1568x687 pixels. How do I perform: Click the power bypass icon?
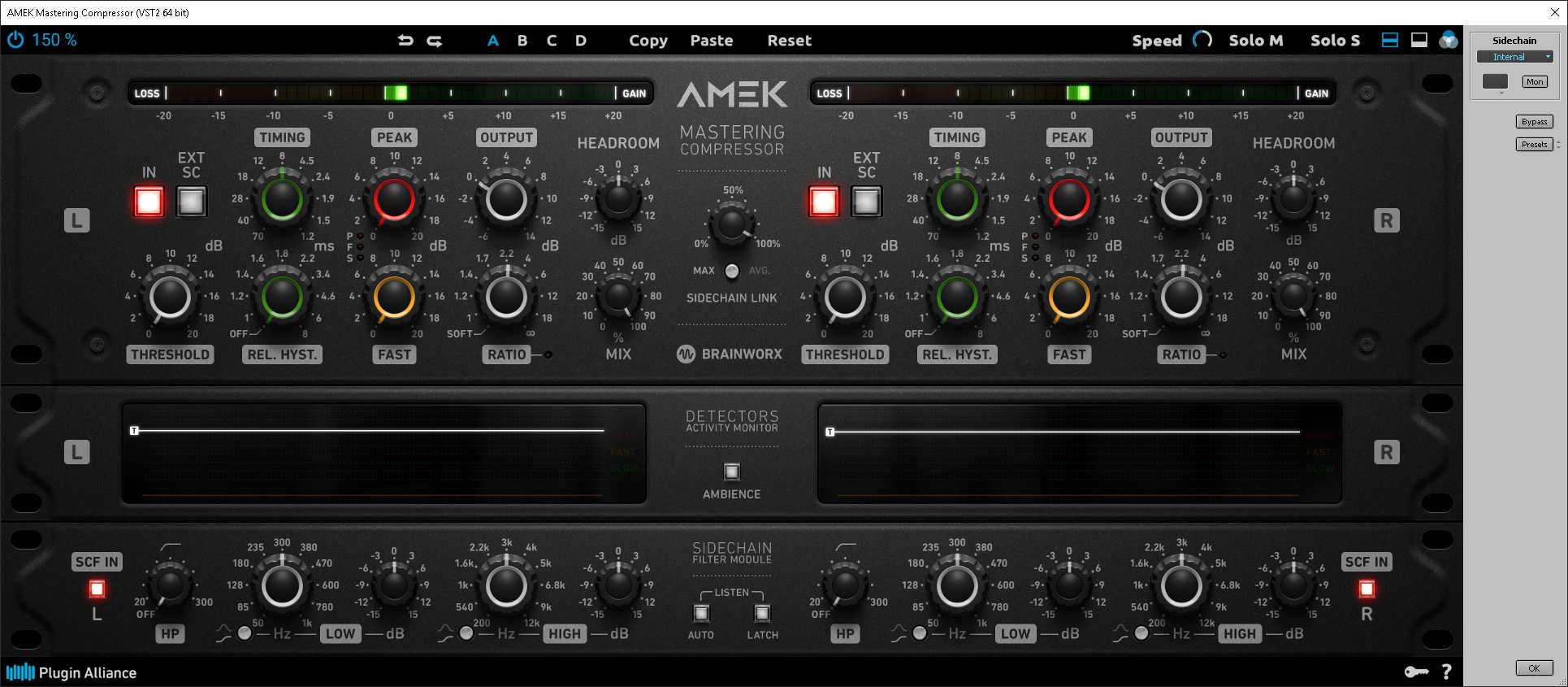pos(15,40)
